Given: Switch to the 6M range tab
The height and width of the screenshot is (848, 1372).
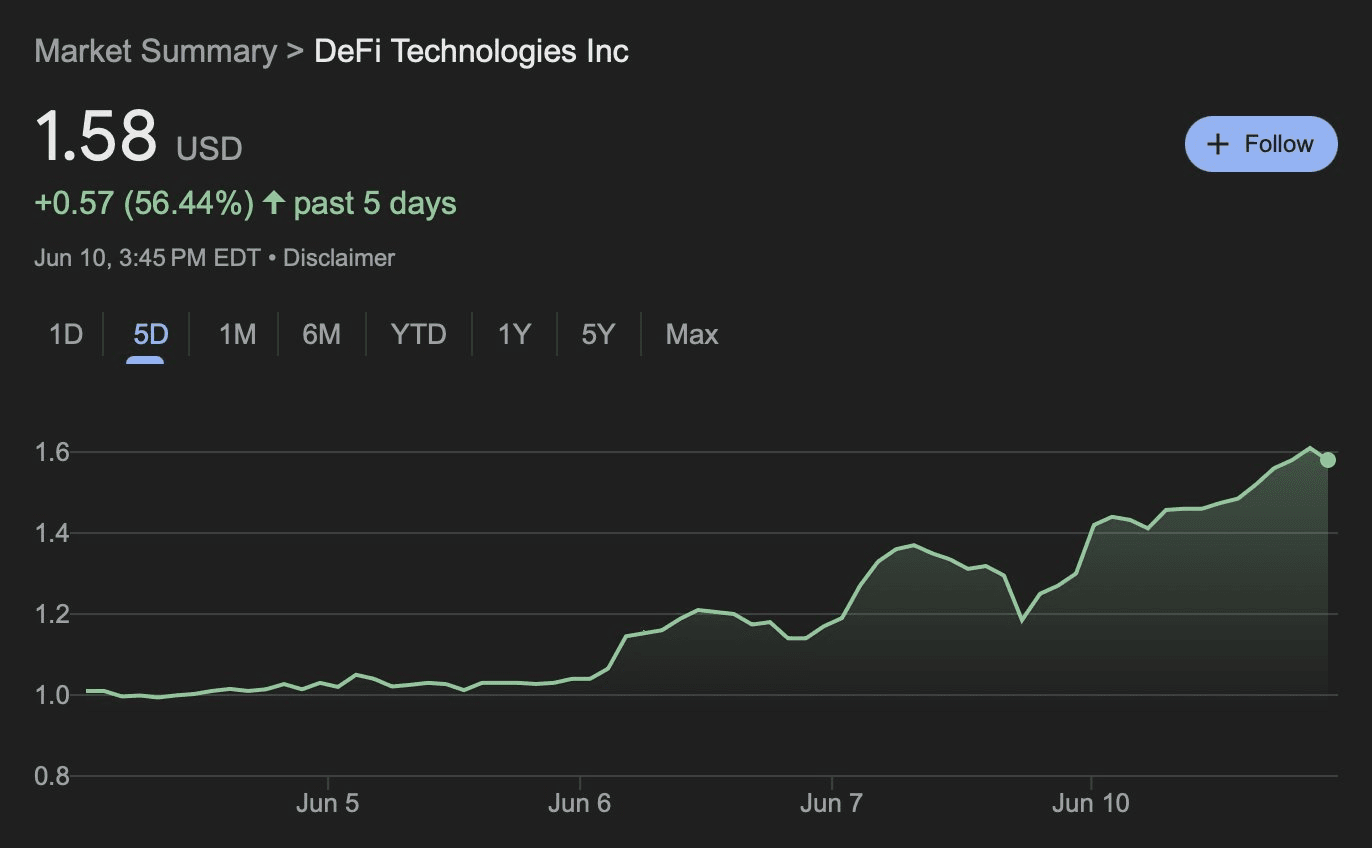Looking at the screenshot, I should click(321, 334).
